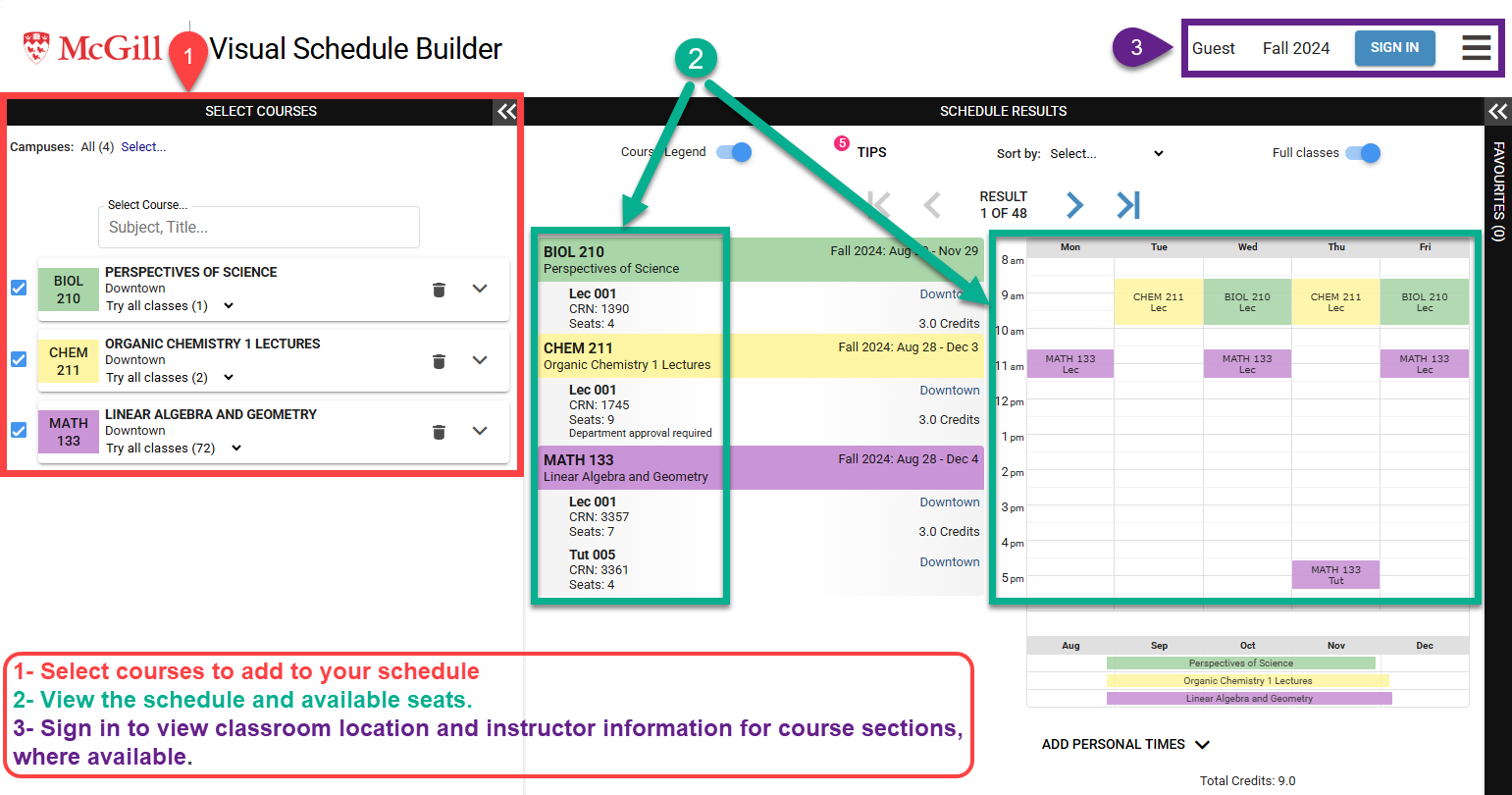
Task: Click MATH 133 Tut block on Thursday
Action: (x=1336, y=574)
